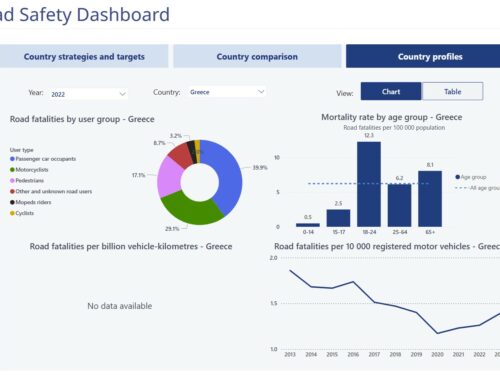Viewport: 500px width, 383px height.
Task: Select the 0-14 age group bar
Action: point(308,225)
